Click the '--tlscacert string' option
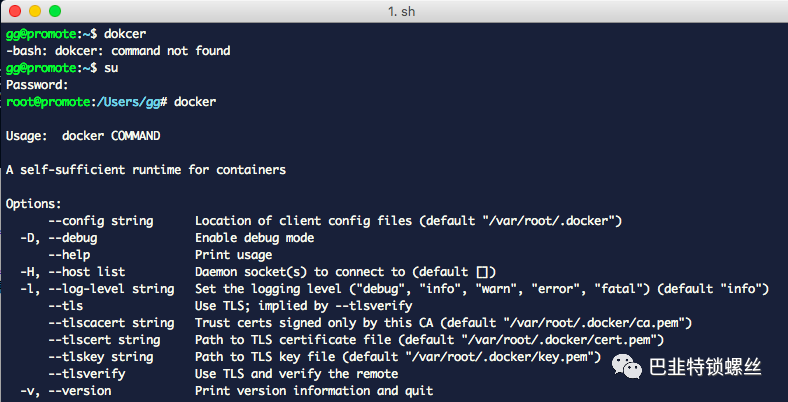 click(111, 323)
